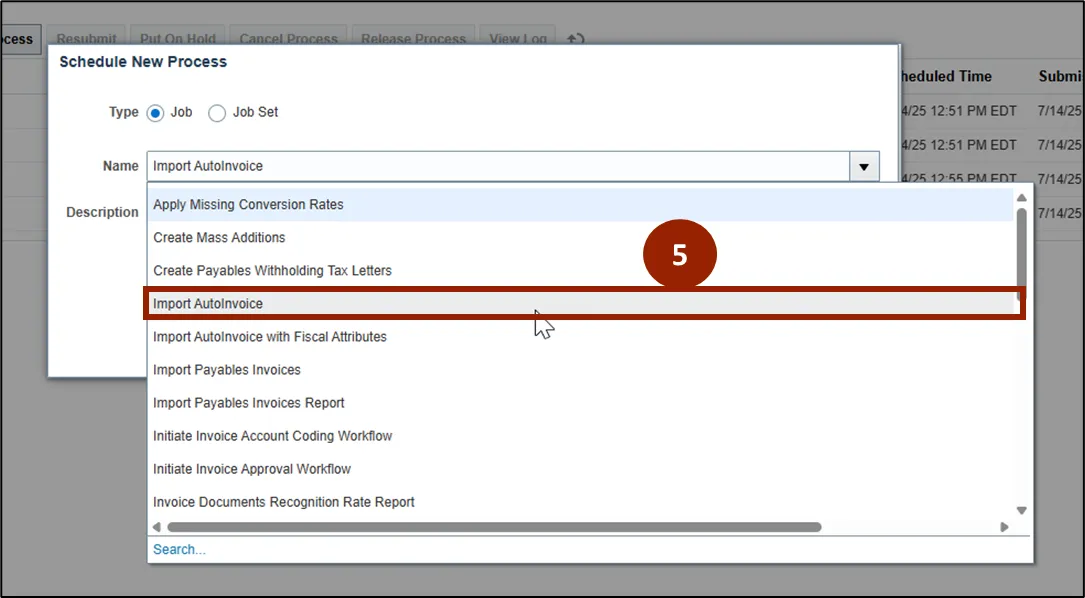Click the vertical scrollbar thumb

[x=1021, y=245]
